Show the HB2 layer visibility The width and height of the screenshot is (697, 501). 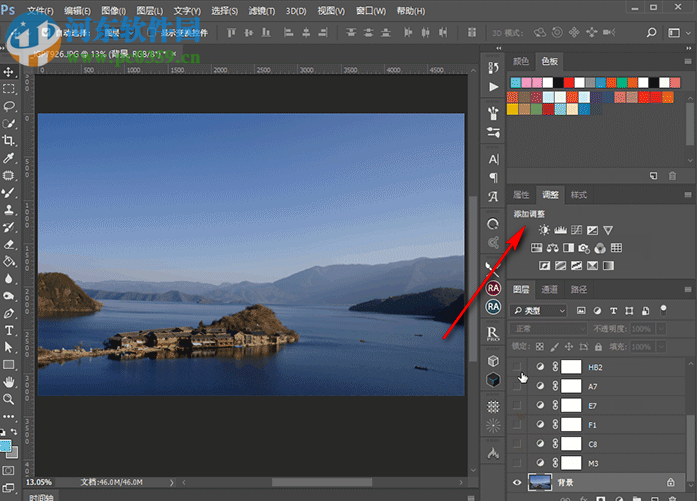(518, 367)
